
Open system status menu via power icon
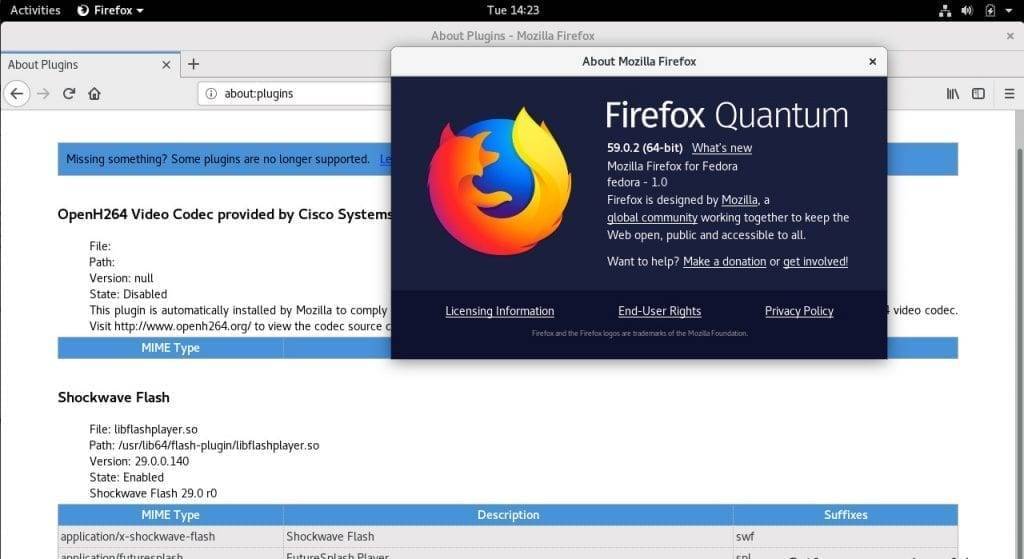coord(990,10)
